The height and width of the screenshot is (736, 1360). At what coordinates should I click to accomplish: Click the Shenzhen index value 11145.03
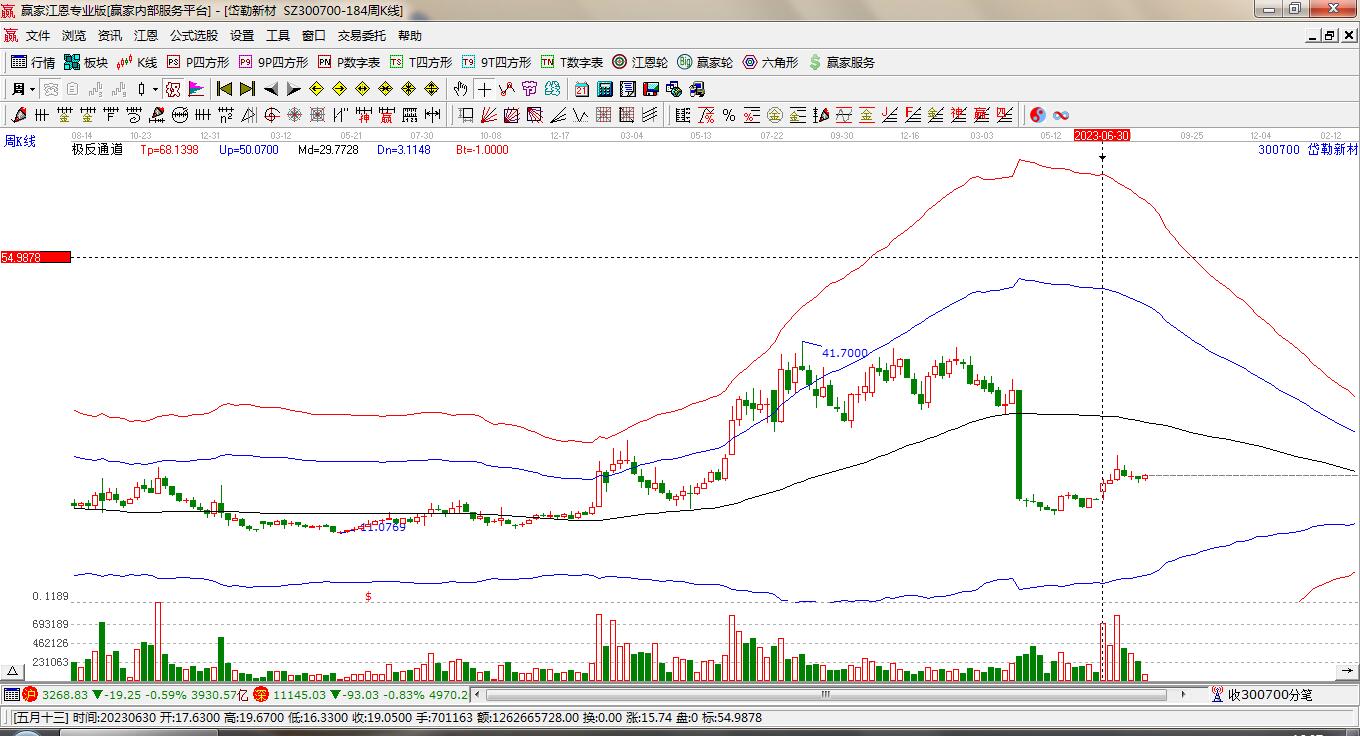[300, 694]
